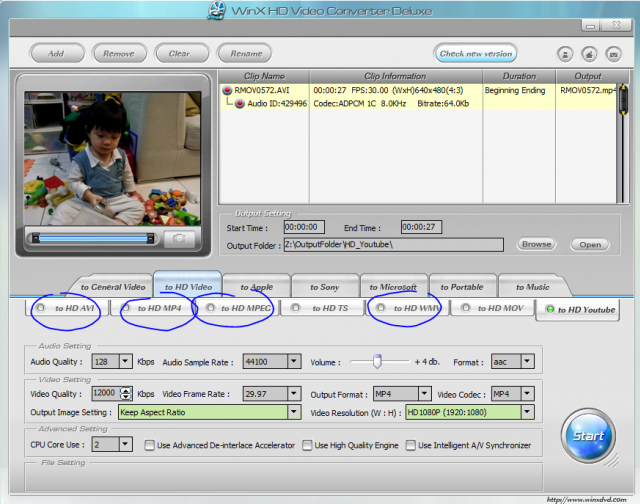Click the Output Folder path field
Viewport: 640px width, 504px height.
[x=393, y=244]
